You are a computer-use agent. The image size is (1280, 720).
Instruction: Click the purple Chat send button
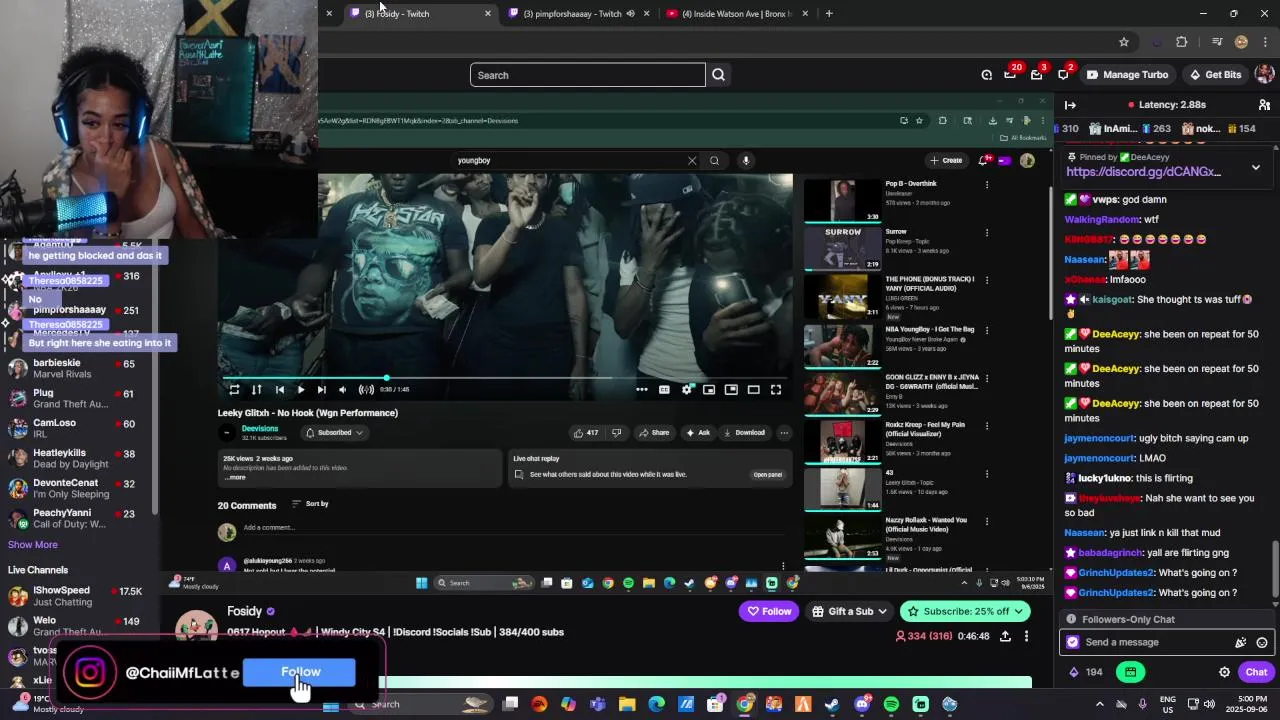point(1256,672)
